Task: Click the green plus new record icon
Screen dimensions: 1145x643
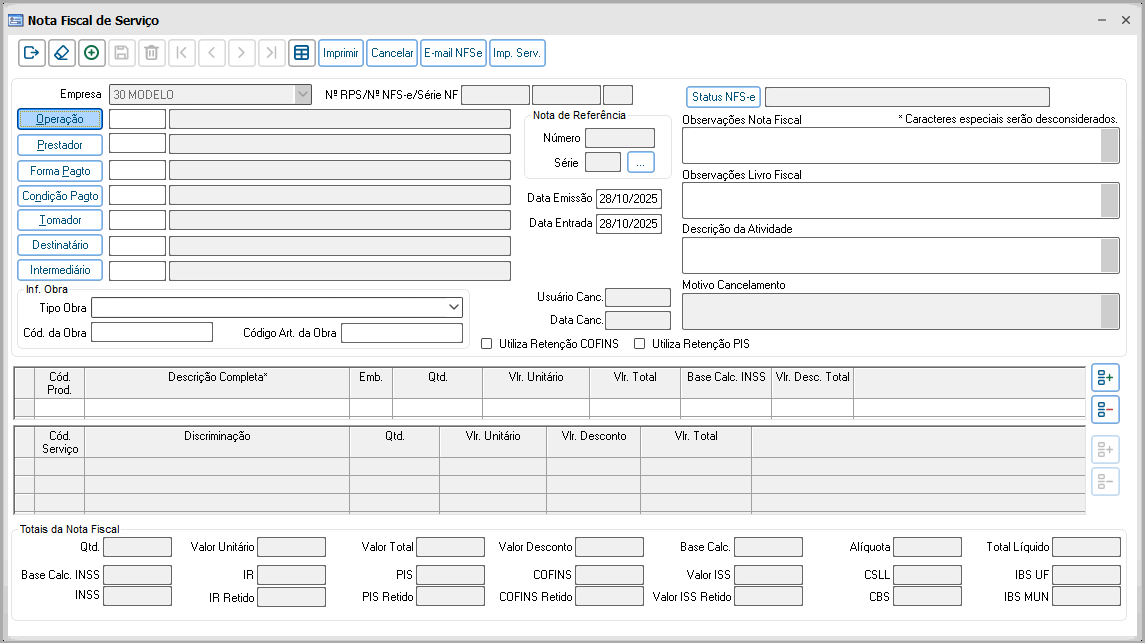Action: pyautogui.click(x=91, y=53)
